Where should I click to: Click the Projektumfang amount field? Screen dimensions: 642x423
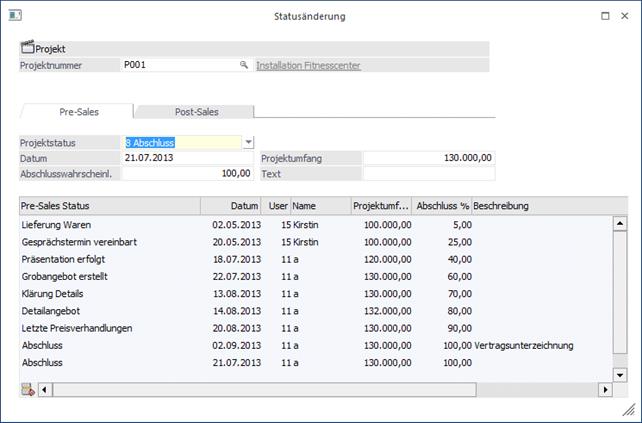pyautogui.click(x=428, y=158)
